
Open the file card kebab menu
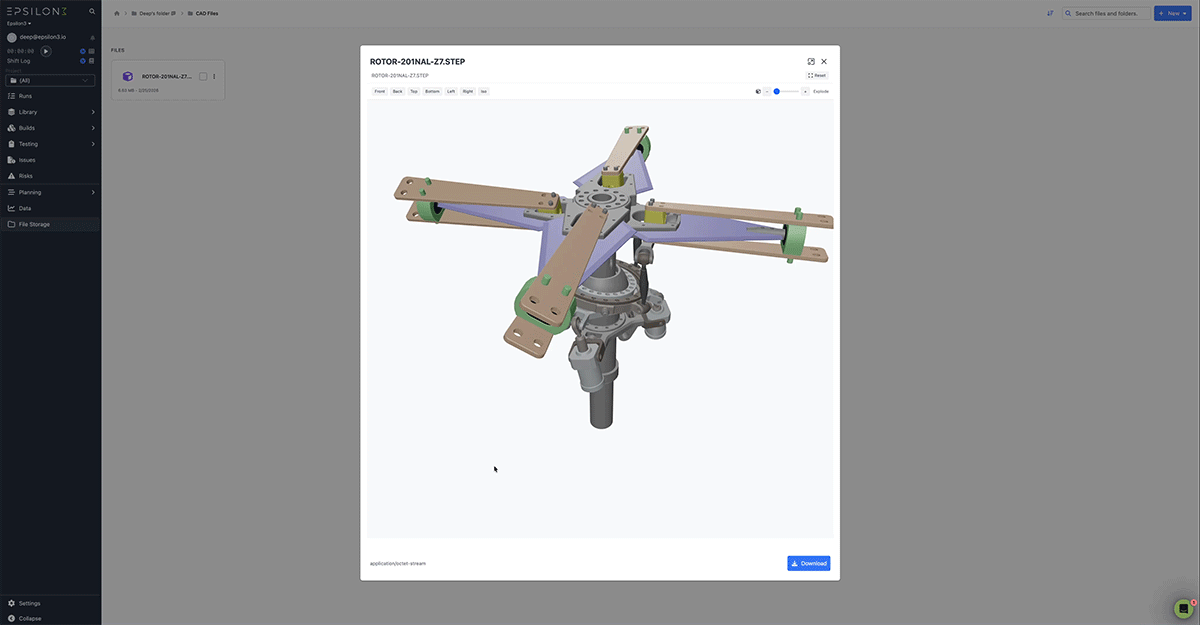click(x=214, y=76)
